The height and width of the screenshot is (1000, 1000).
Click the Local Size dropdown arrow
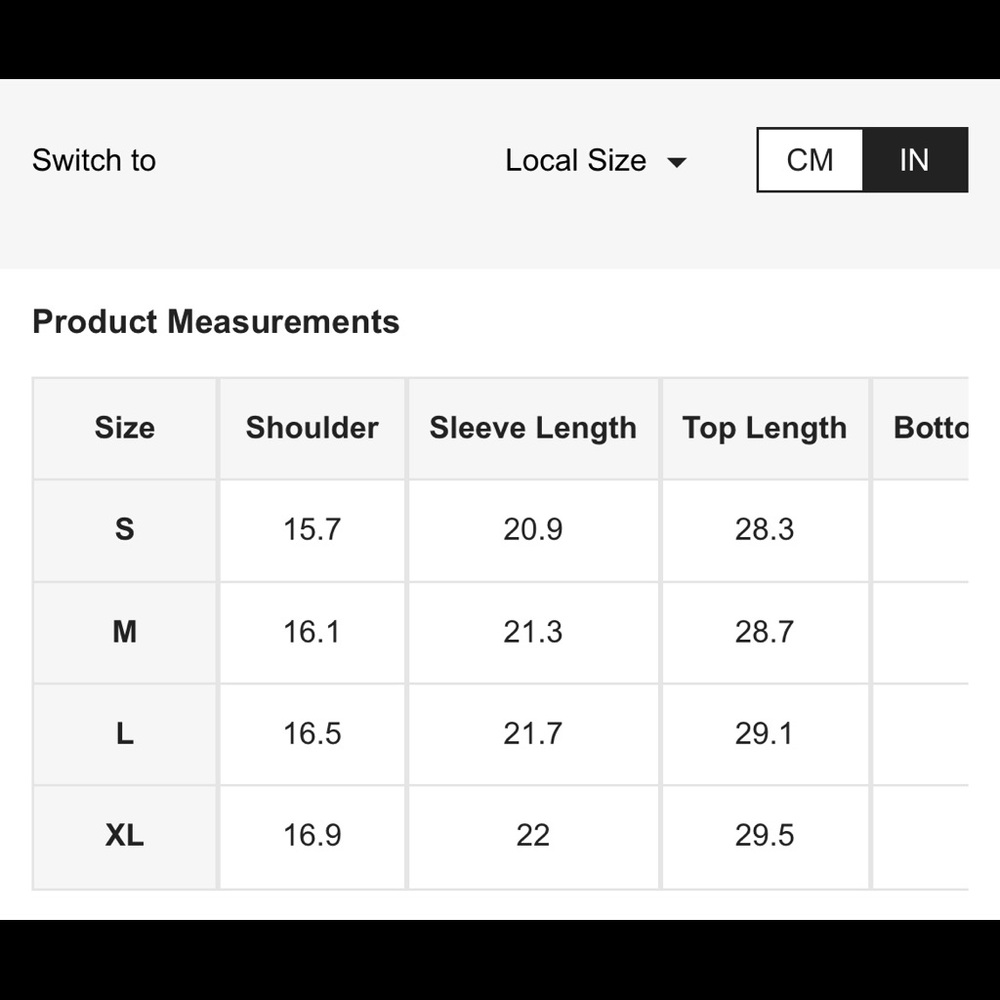[x=677, y=162]
